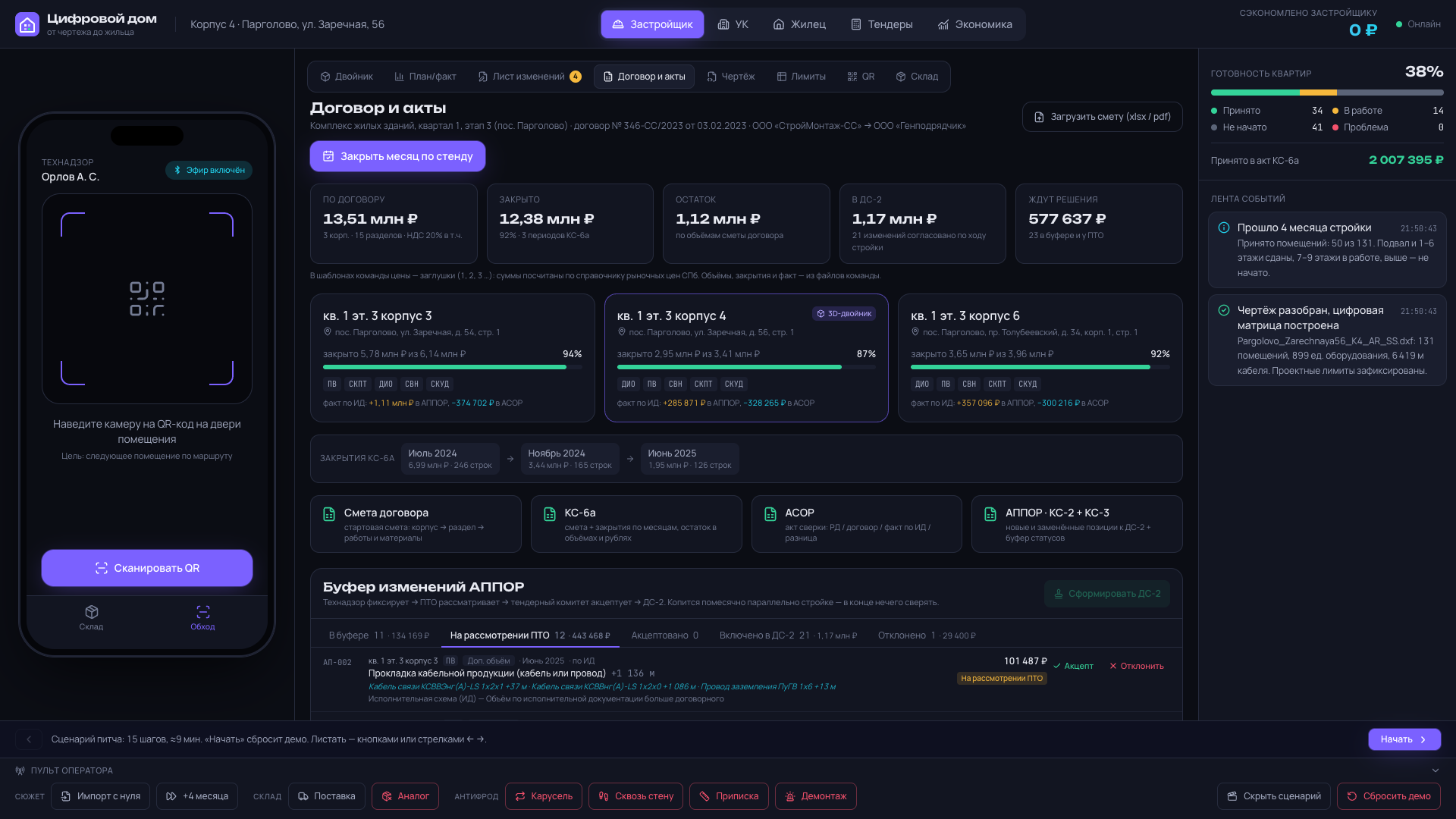Screen dimensions: 1456x819
Task: Open the Чертёж tab
Action: coord(731,77)
